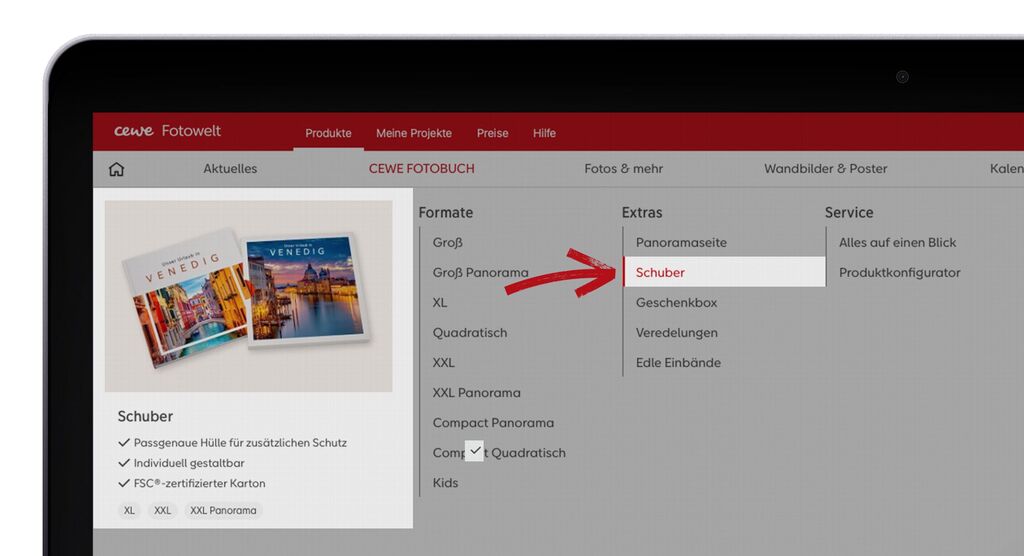Choose the Kids format
Image resolution: width=1024 pixels, height=556 pixels.
445,483
